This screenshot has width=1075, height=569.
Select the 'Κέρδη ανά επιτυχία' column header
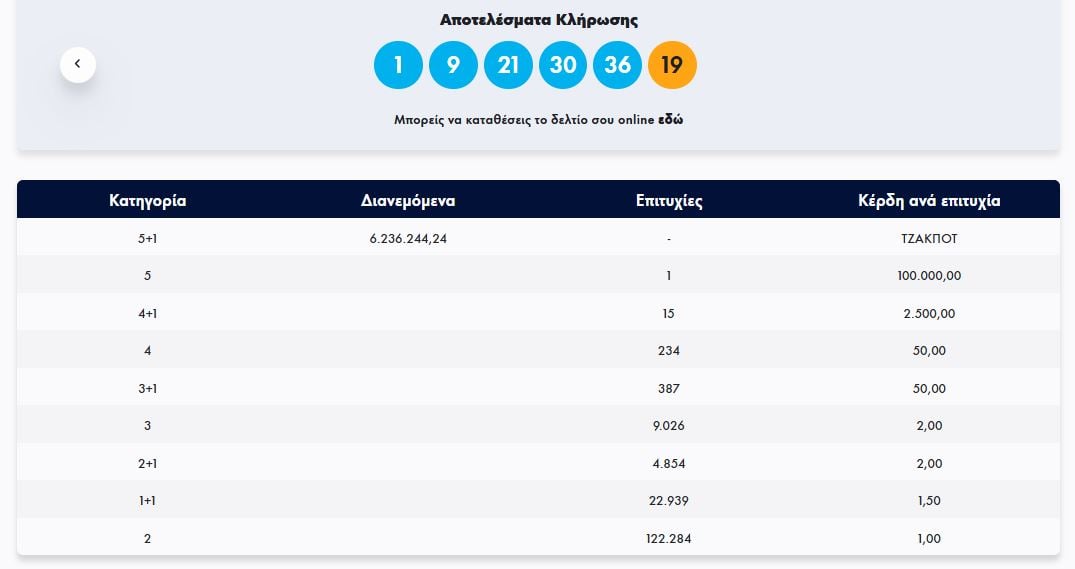(x=929, y=200)
